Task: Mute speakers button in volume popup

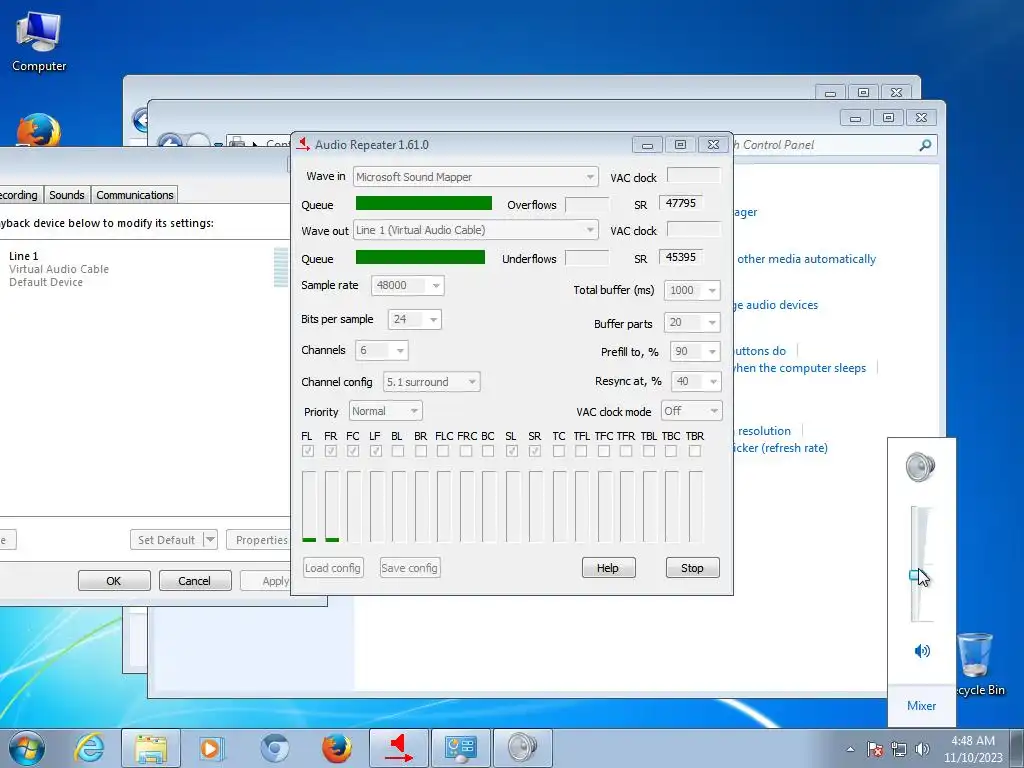Action: pos(921,650)
